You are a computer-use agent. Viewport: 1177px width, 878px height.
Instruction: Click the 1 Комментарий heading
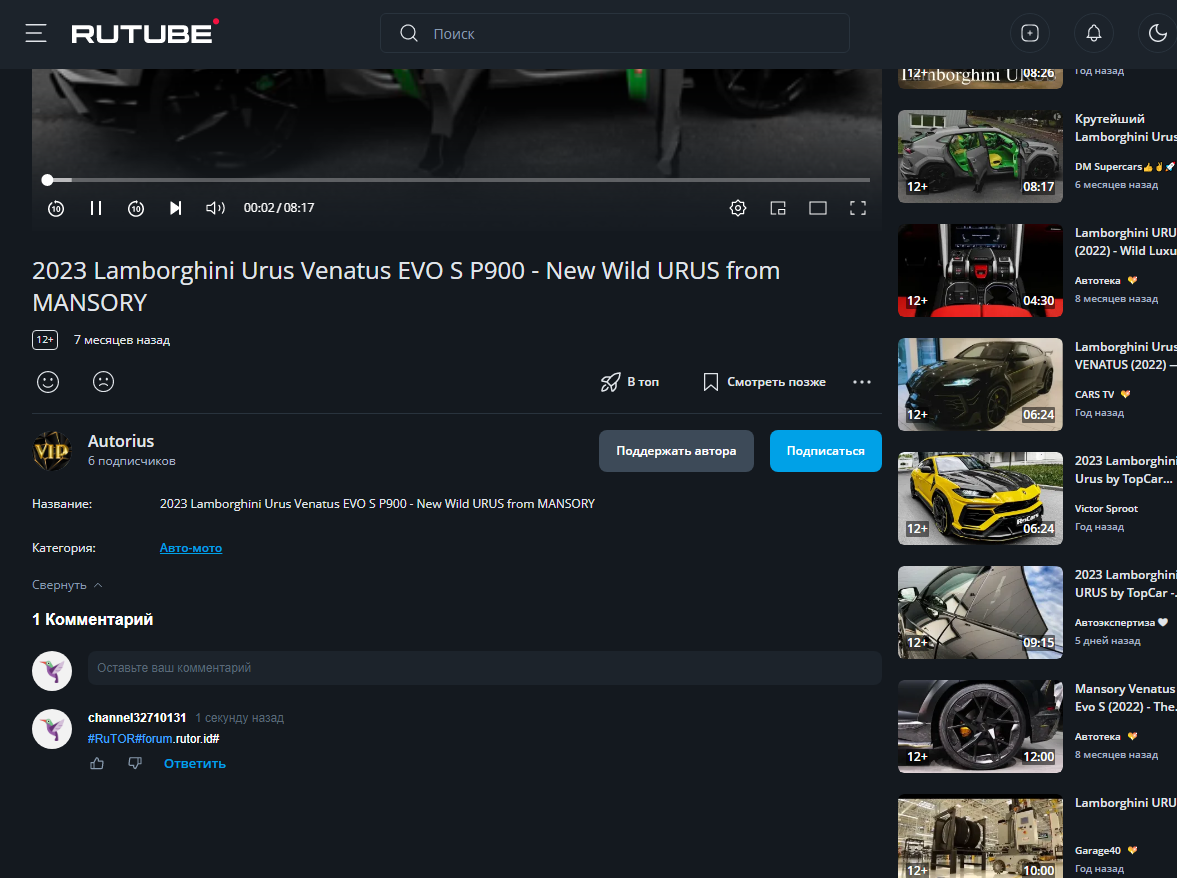coord(92,620)
